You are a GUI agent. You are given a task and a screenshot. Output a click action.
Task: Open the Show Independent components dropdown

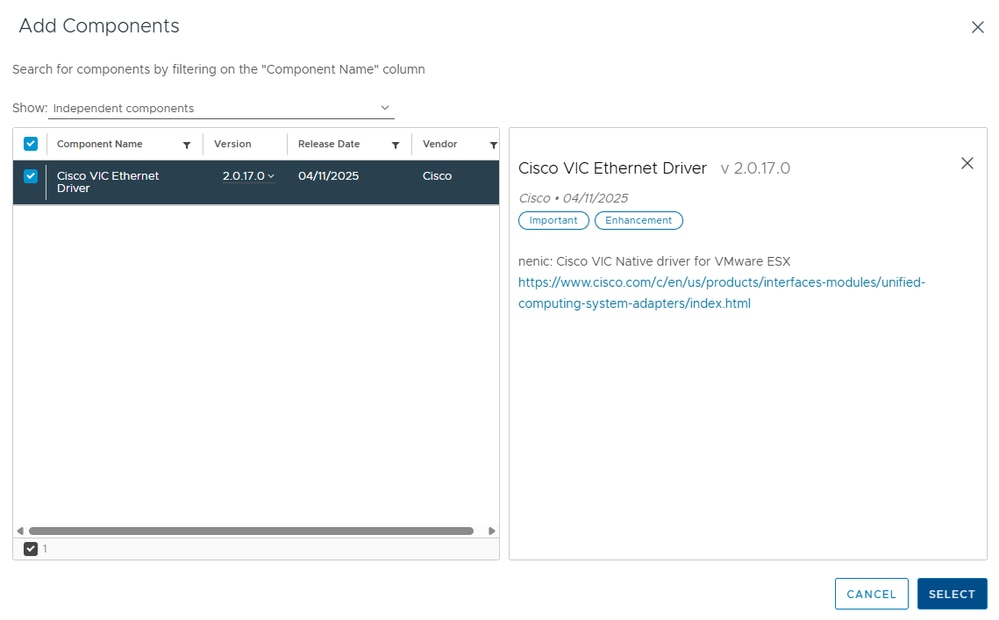tap(221, 108)
